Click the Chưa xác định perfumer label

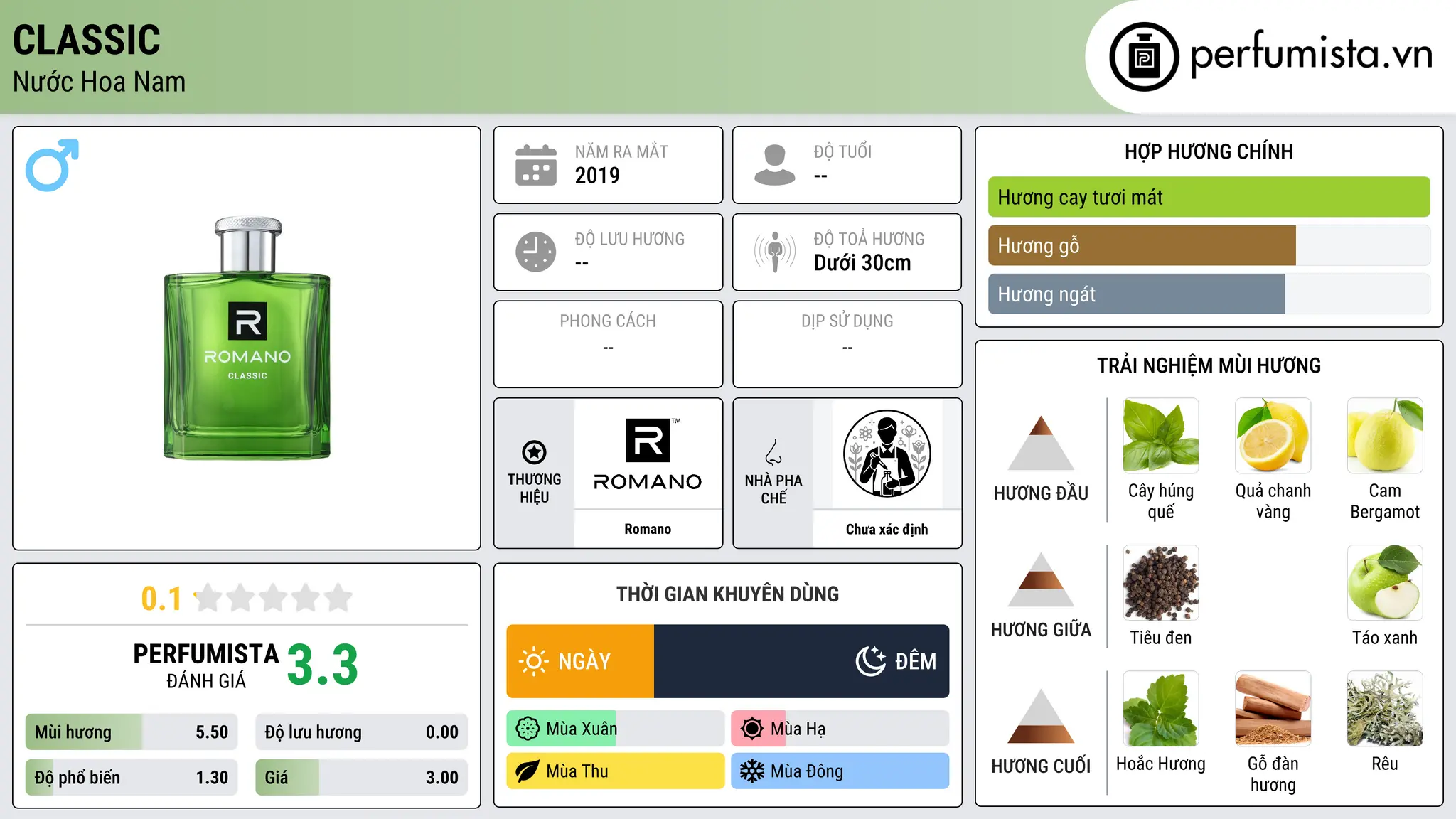887,529
